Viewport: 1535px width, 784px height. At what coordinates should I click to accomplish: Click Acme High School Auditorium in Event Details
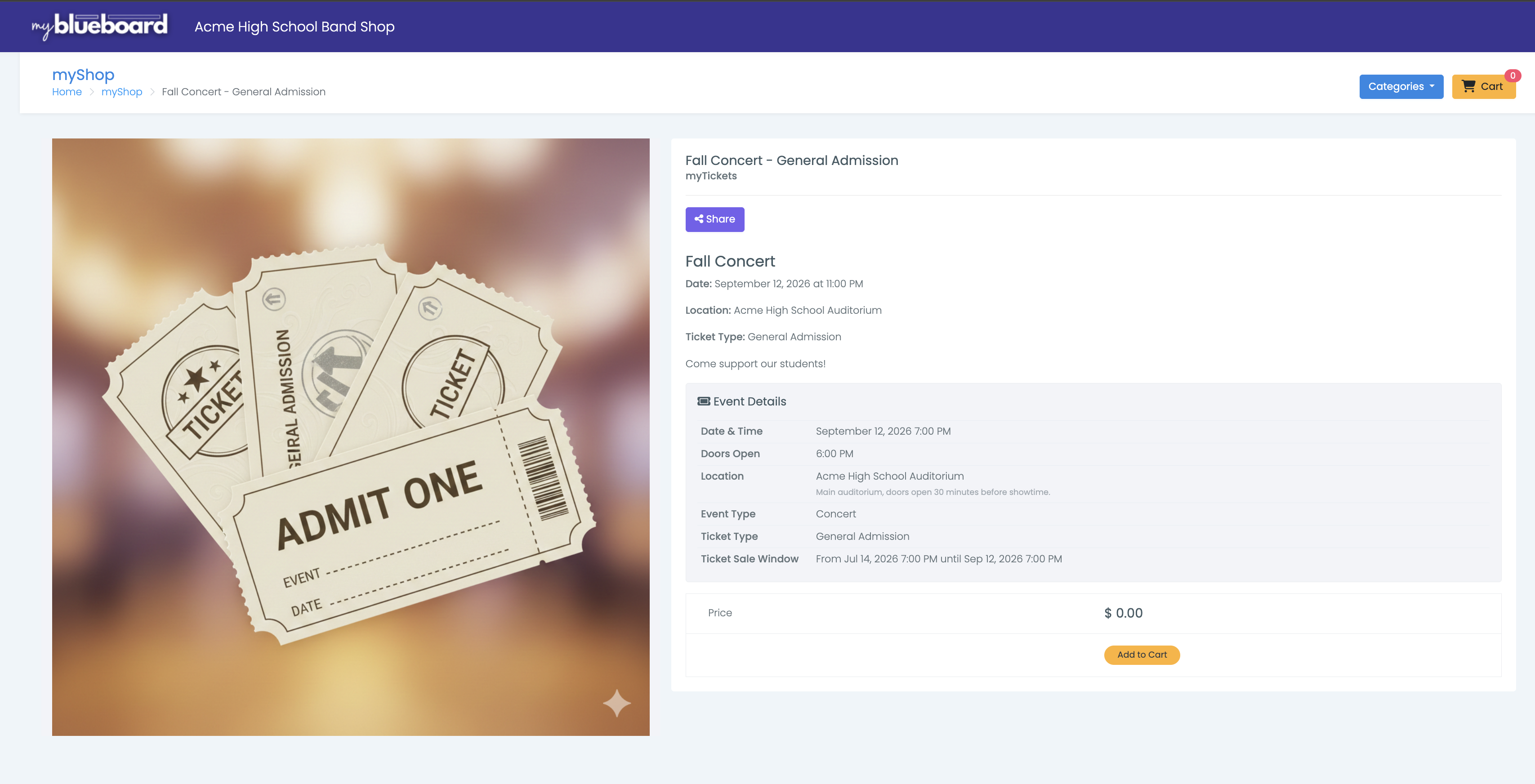(x=890, y=476)
